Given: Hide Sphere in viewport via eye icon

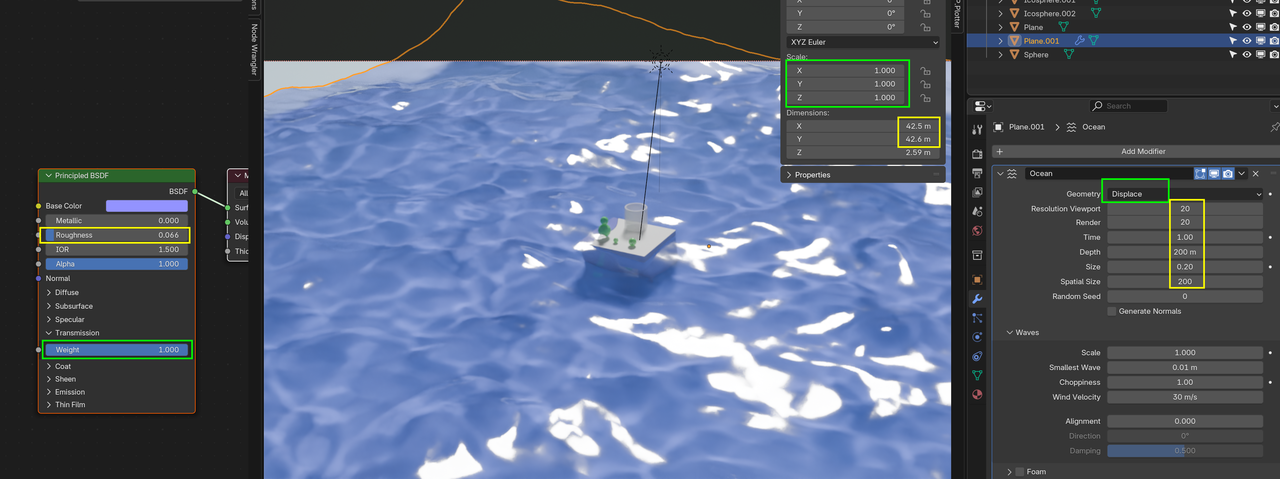Looking at the screenshot, I should (x=1247, y=54).
